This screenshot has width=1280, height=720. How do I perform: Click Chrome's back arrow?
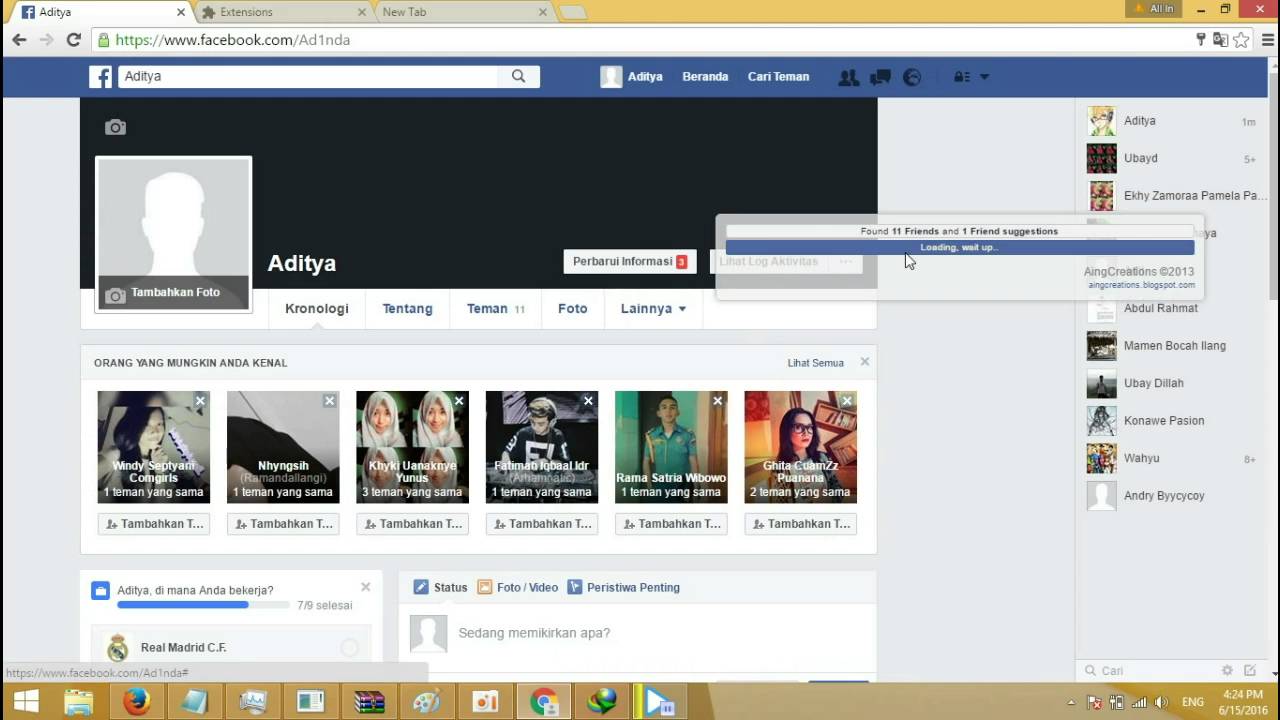[19, 40]
